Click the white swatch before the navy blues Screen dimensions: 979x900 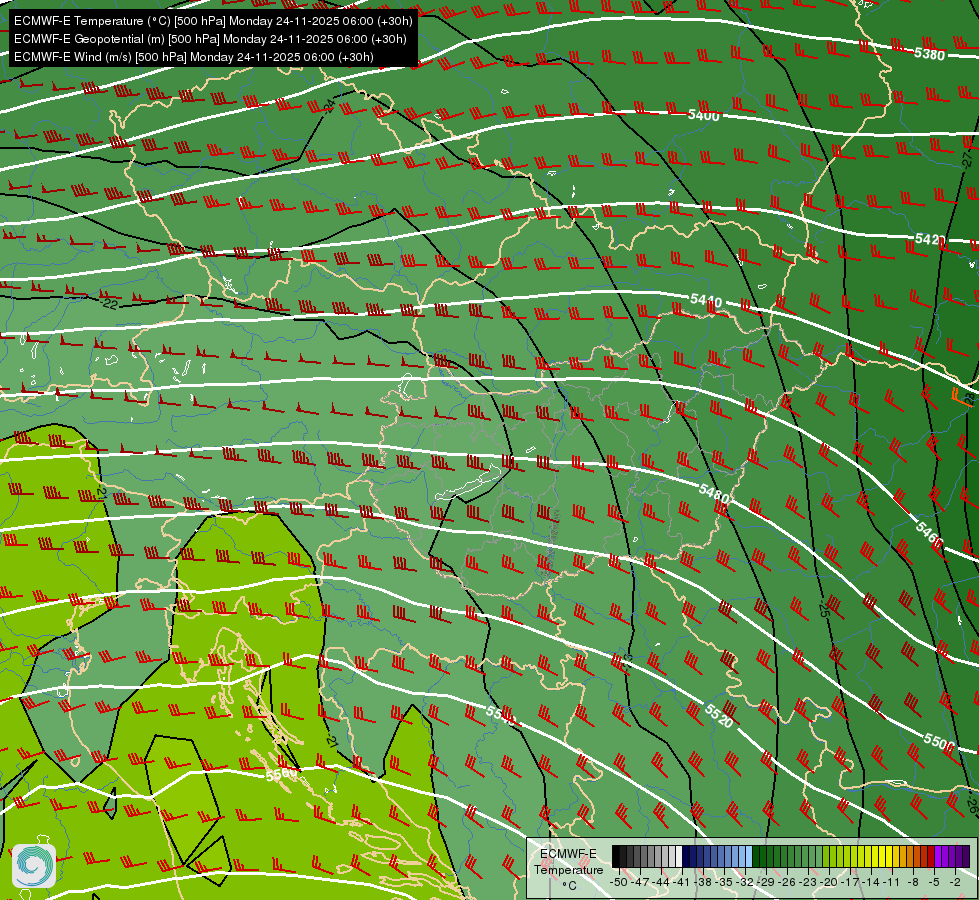(x=679, y=856)
